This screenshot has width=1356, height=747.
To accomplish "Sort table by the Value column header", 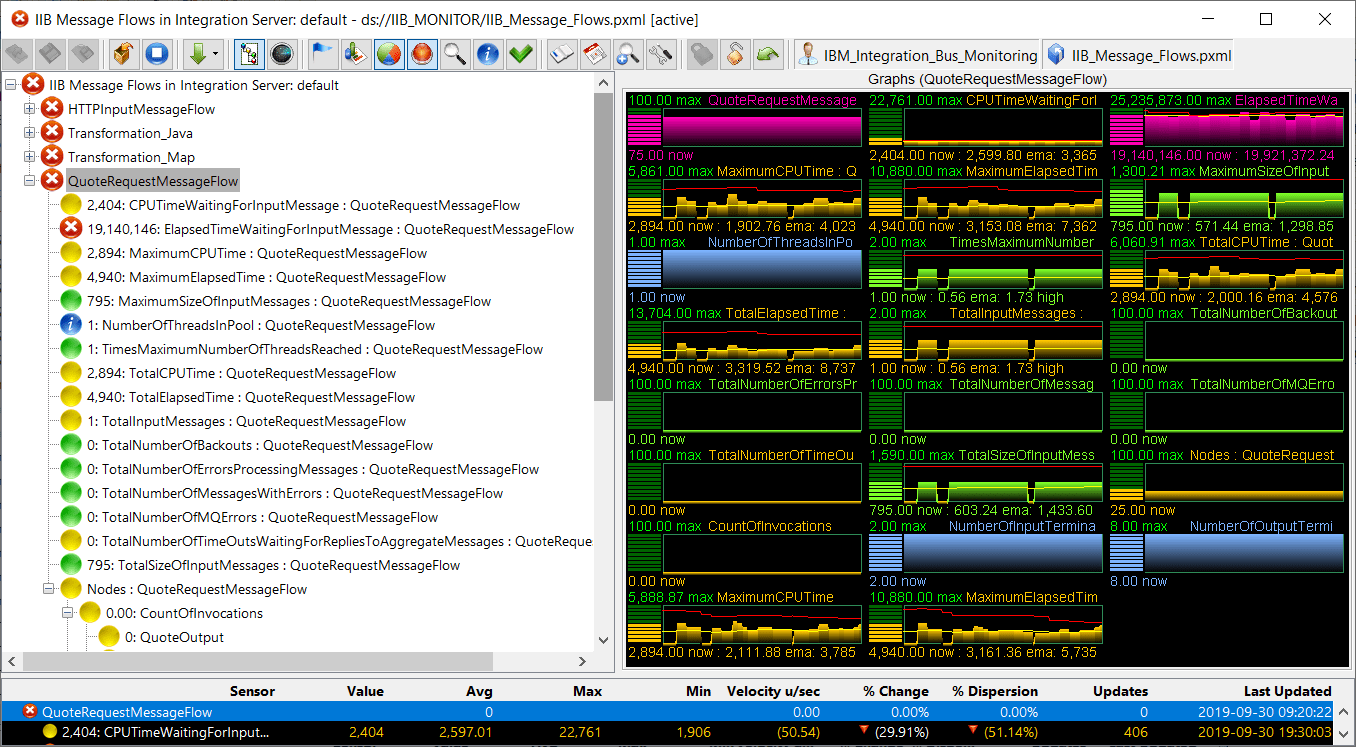I will point(365,691).
